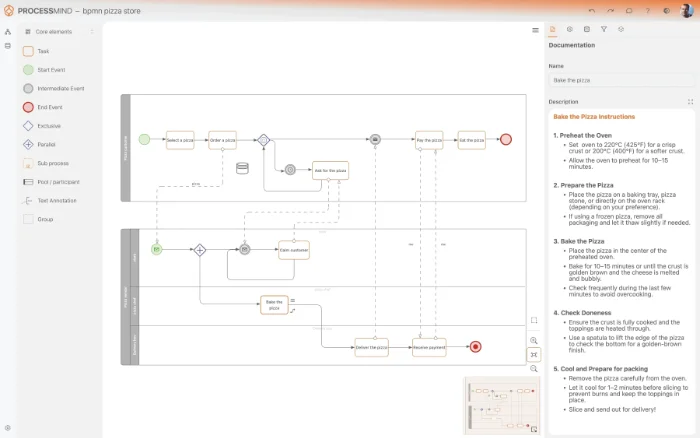Open the filter tab in right panel
The width and height of the screenshot is (700, 438).
click(604, 30)
